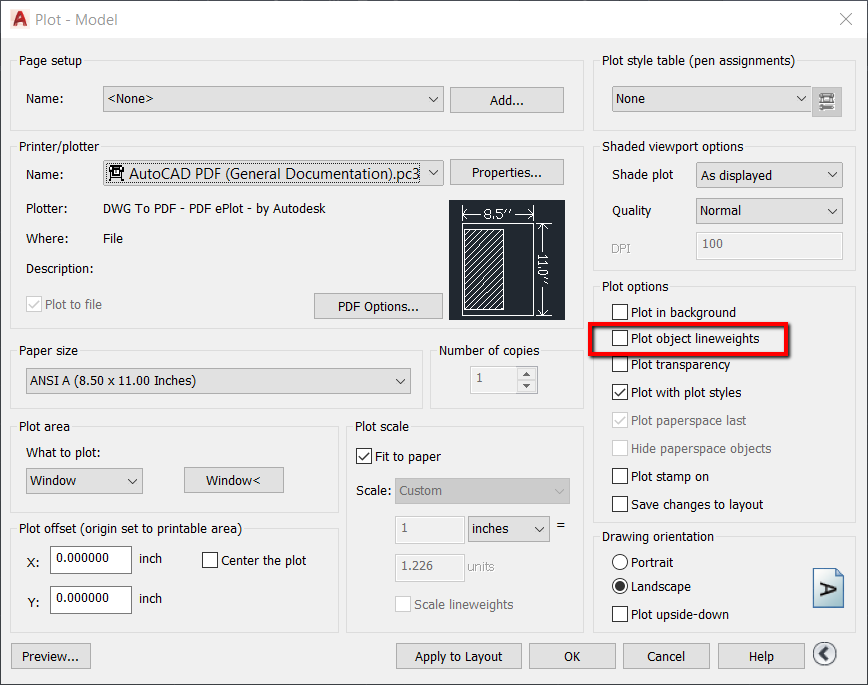Uncheck Plot with plot styles
Screen dimensions: 868x685
point(618,393)
